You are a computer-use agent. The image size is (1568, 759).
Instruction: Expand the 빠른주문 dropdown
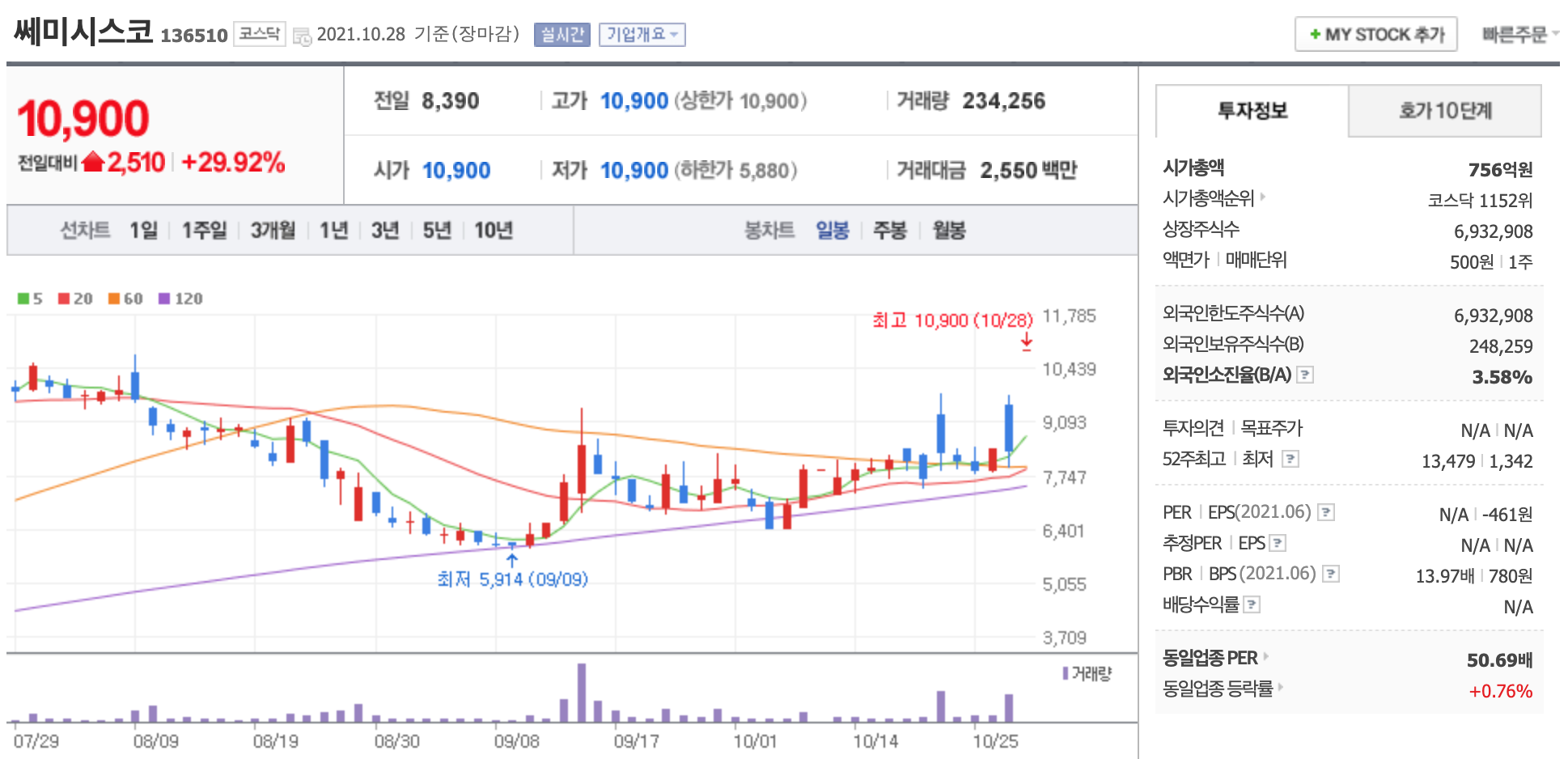click(1520, 34)
